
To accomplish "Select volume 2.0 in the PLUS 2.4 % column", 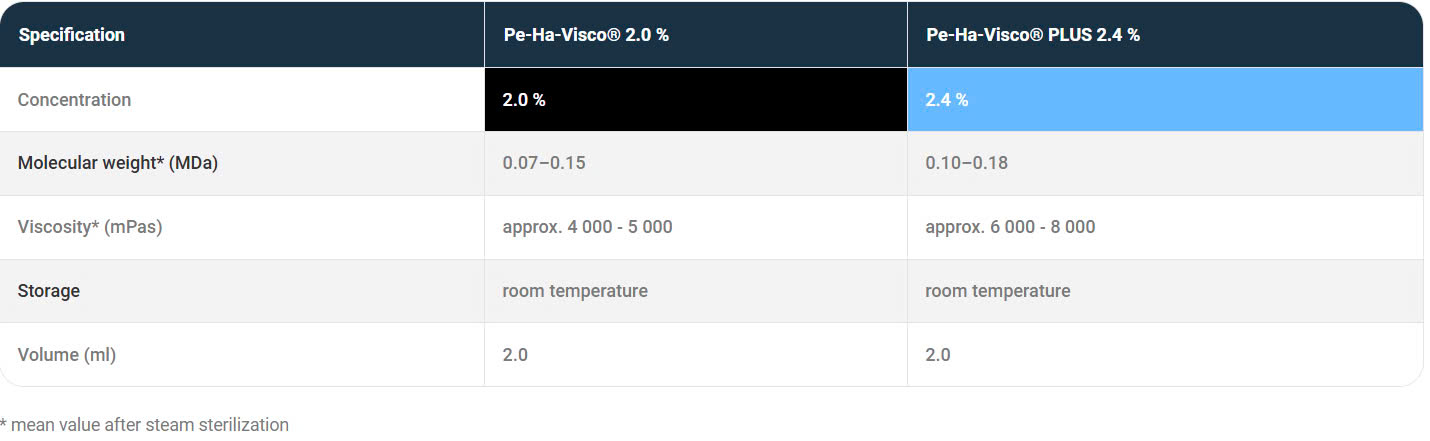I will coord(938,354).
